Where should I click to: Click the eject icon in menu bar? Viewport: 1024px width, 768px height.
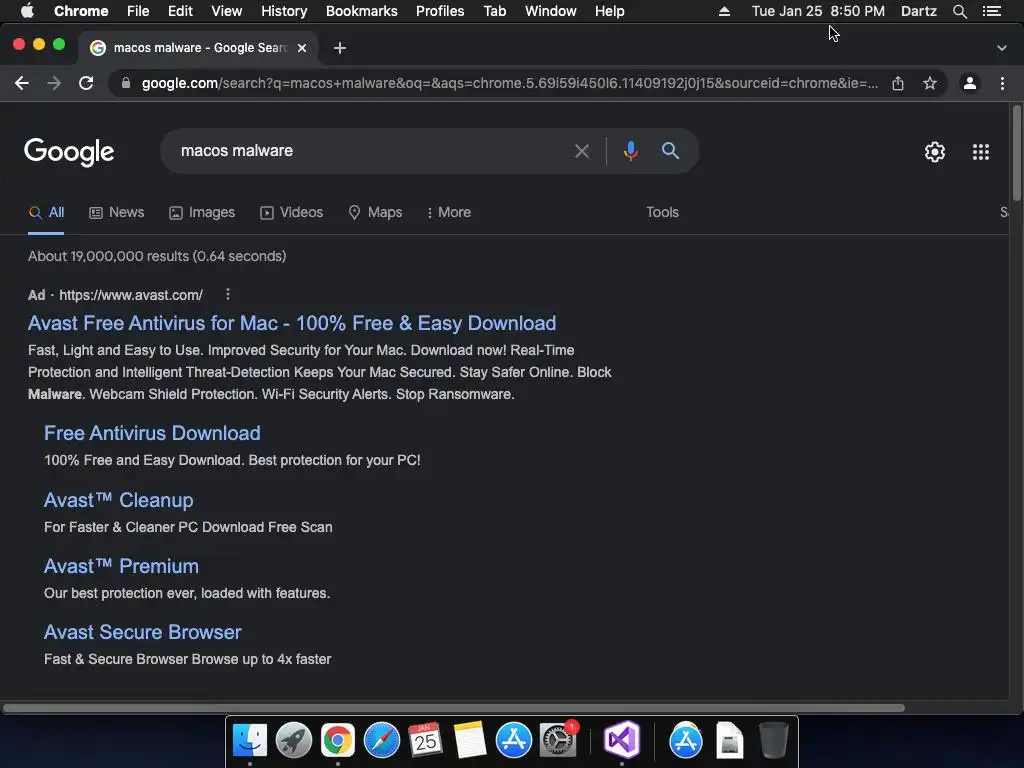724,11
